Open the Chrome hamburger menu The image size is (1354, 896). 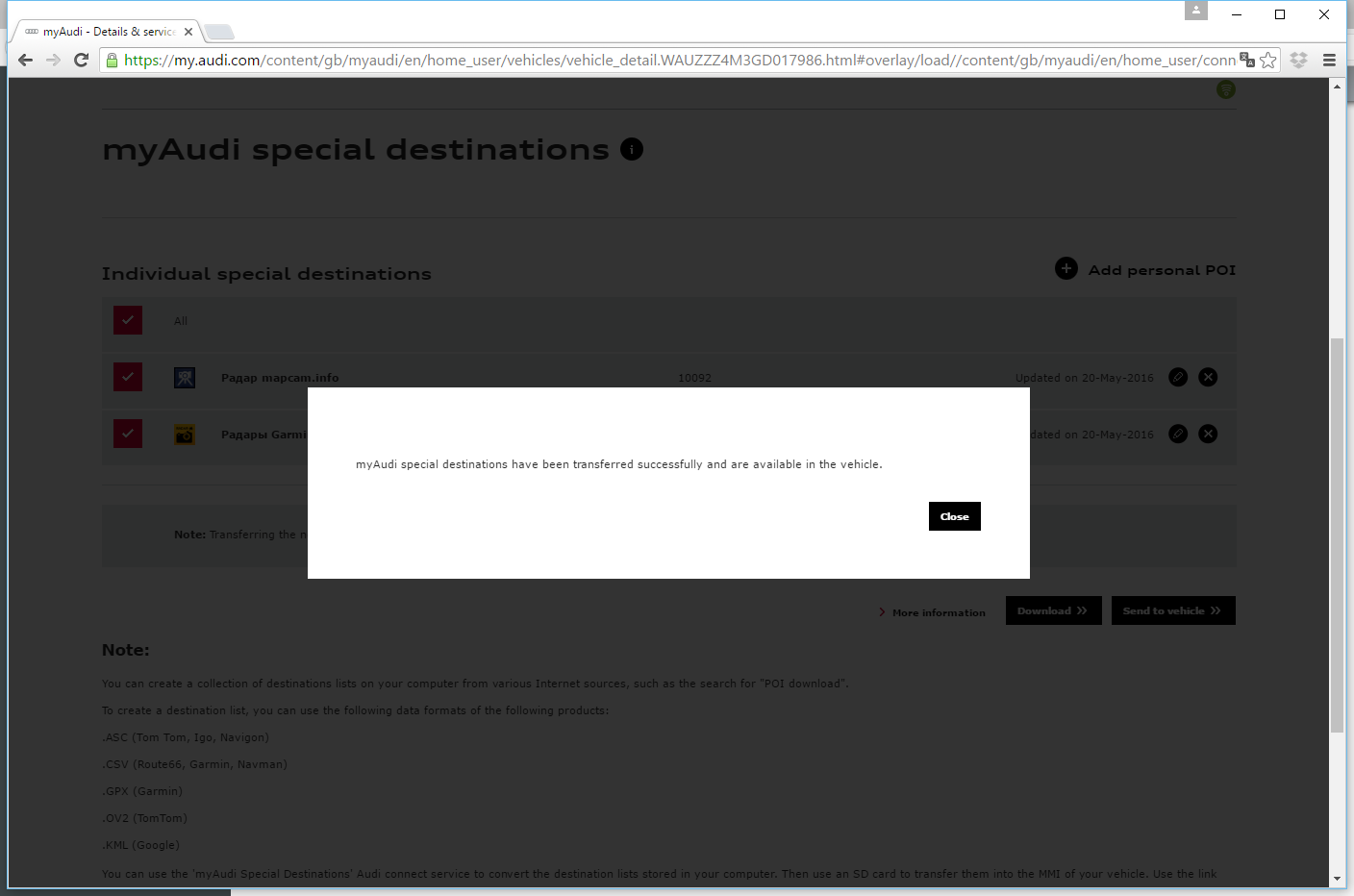click(x=1329, y=60)
